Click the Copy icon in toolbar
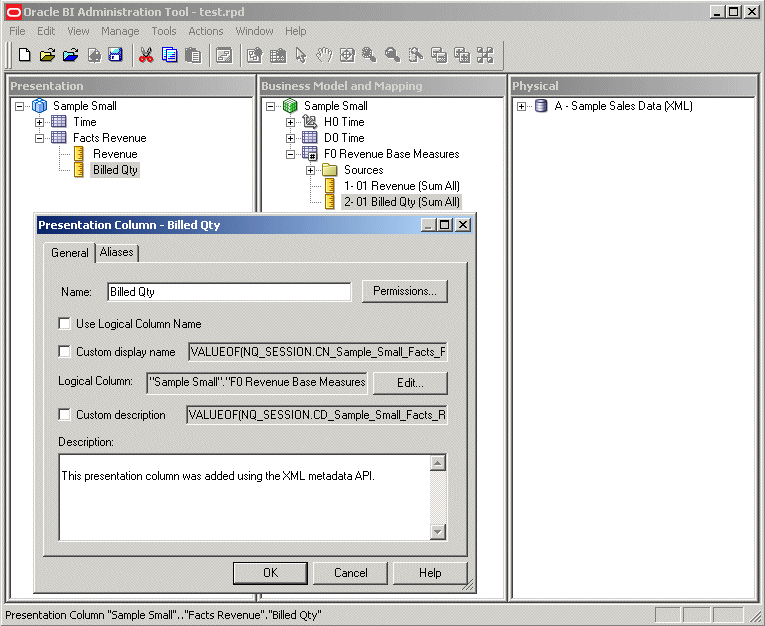The image size is (765, 626). (169, 55)
